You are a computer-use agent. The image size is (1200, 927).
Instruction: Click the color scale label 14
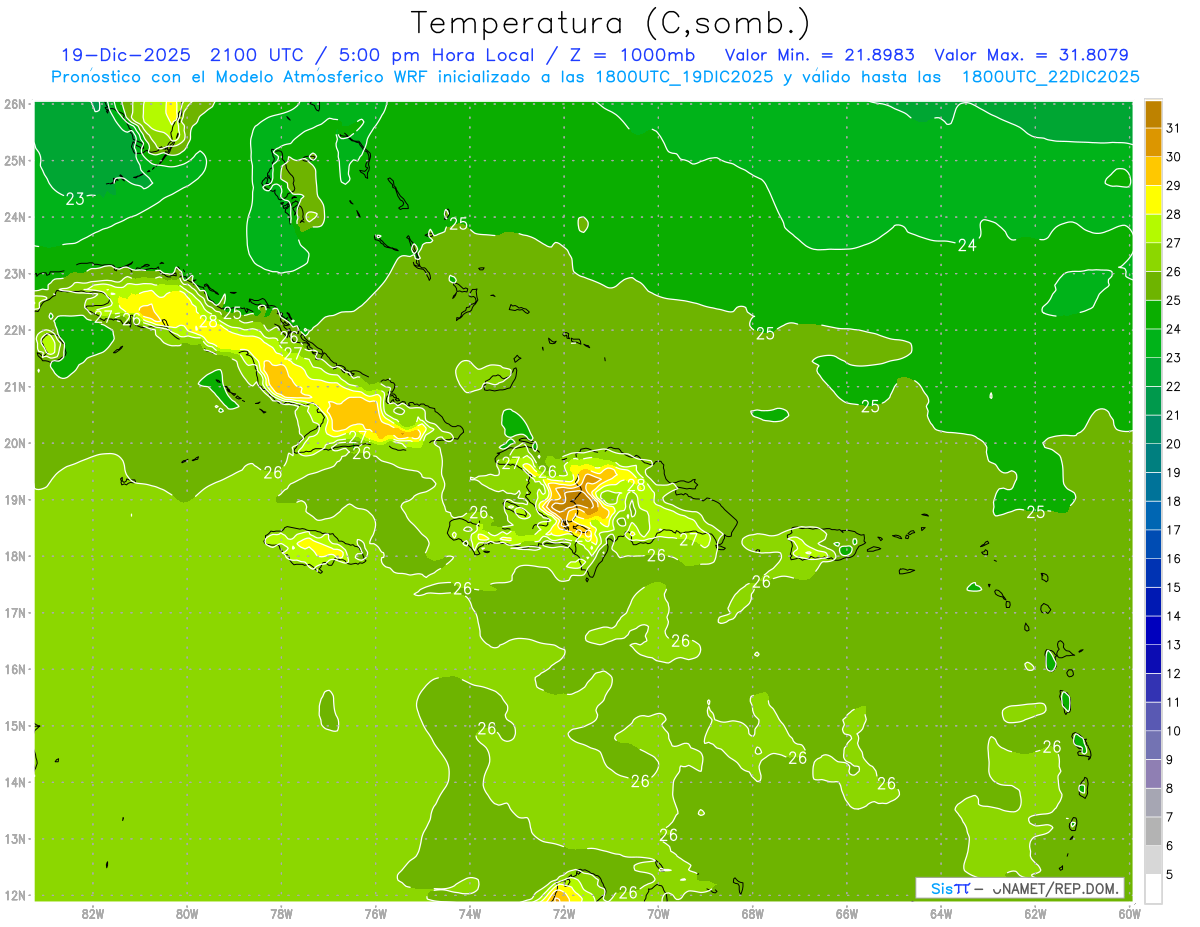[x=1173, y=616]
